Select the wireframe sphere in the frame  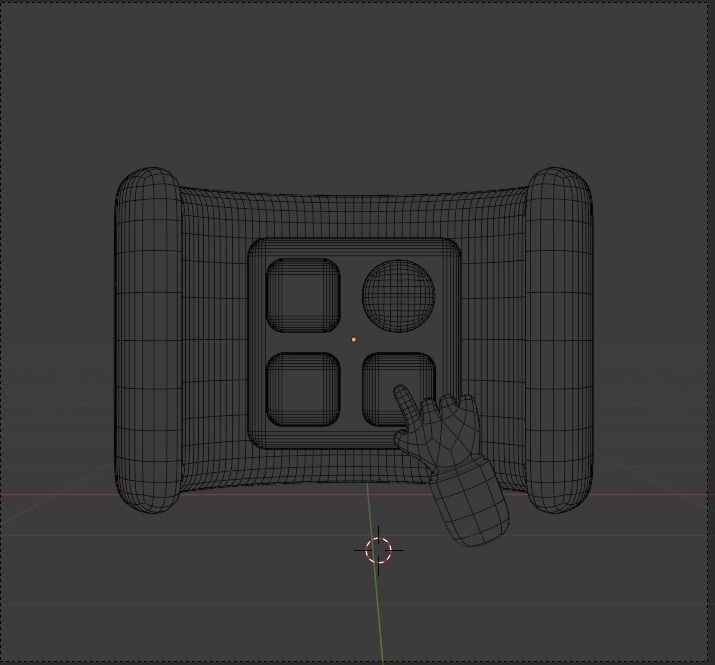click(x=399, y=296)
